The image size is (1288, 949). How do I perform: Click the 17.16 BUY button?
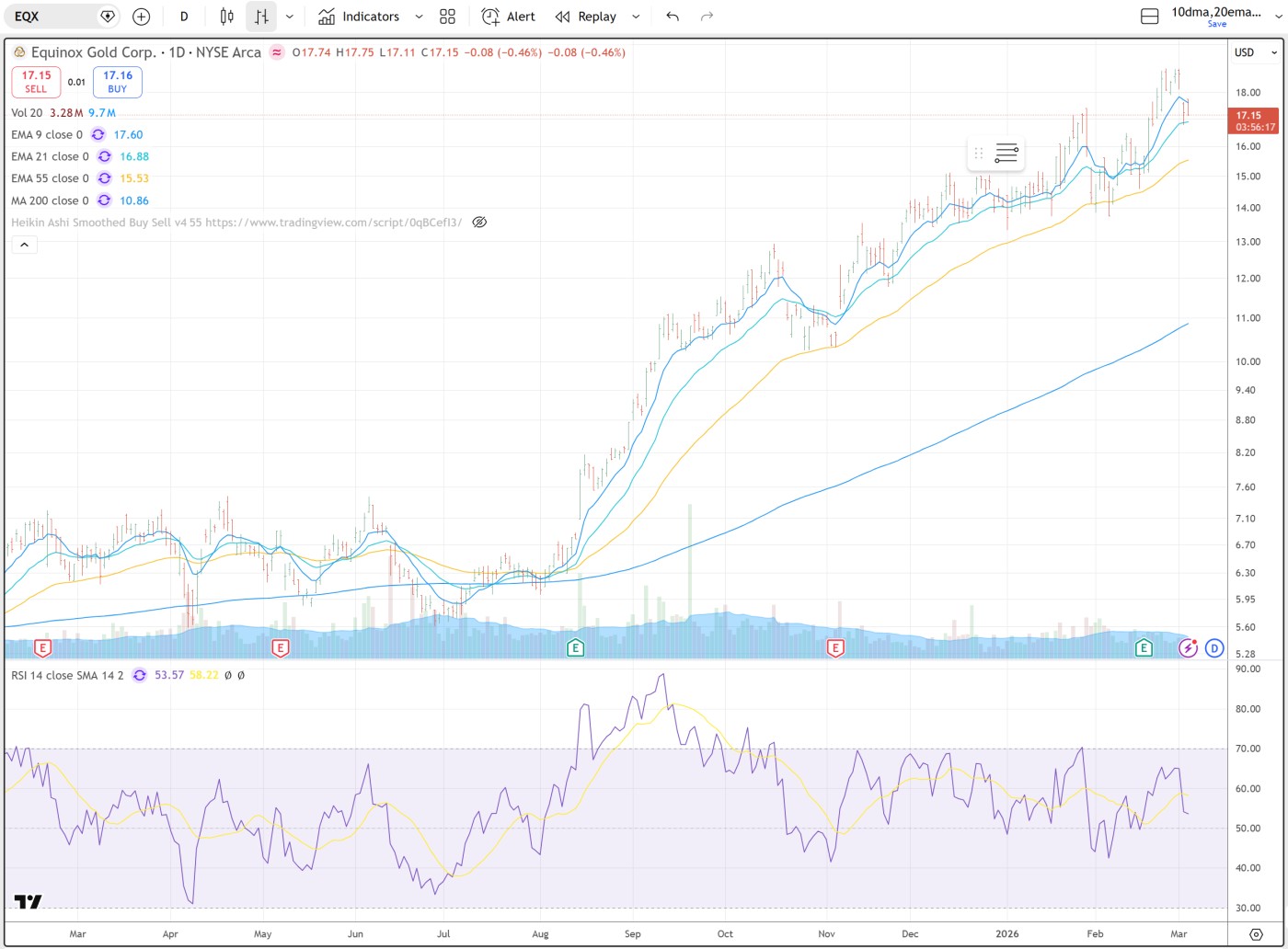(117, 82)
